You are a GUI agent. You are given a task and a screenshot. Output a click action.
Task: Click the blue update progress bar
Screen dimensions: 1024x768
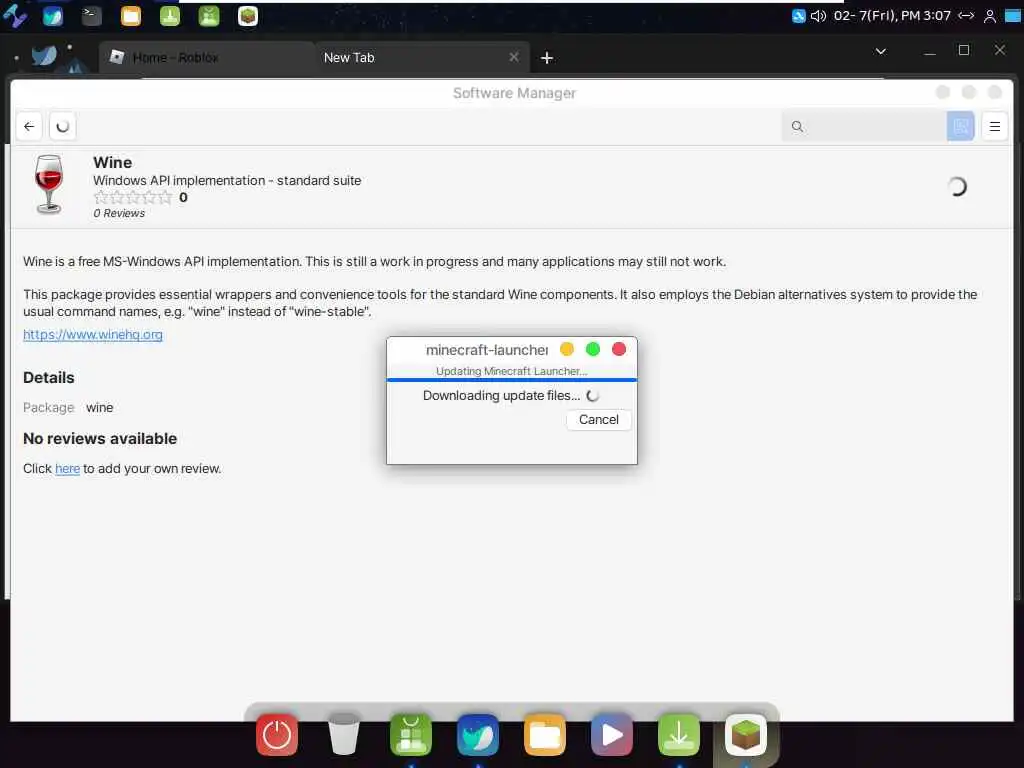(x=511, y=379)
